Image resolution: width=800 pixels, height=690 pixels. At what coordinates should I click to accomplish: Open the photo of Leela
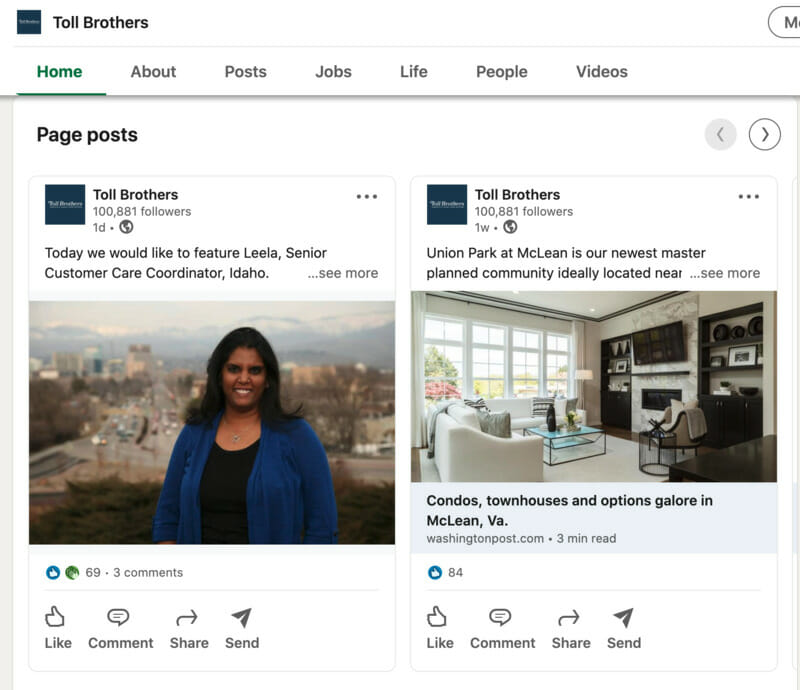pyautogui.click(x=212, y=422)
